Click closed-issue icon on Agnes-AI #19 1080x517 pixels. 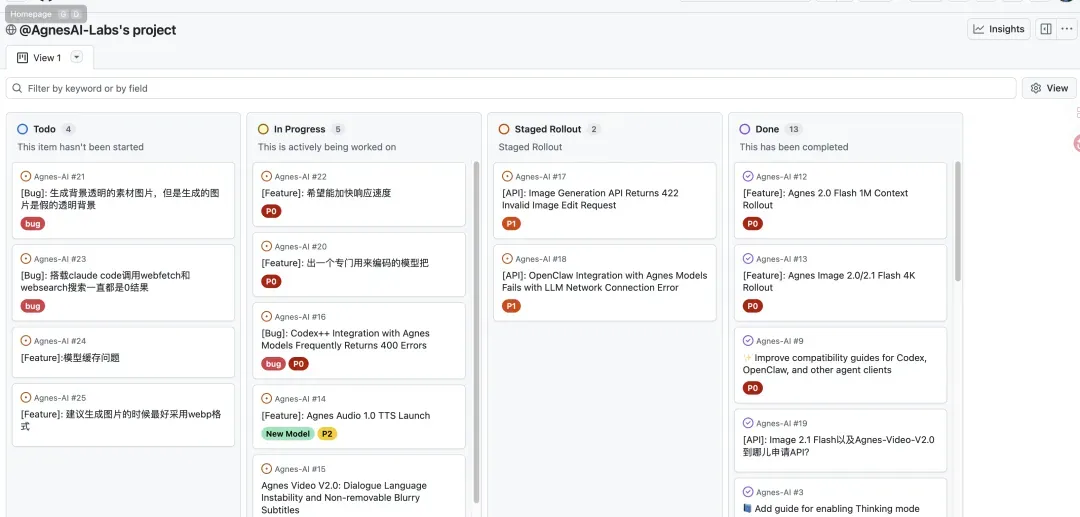[x=748, y=423]
